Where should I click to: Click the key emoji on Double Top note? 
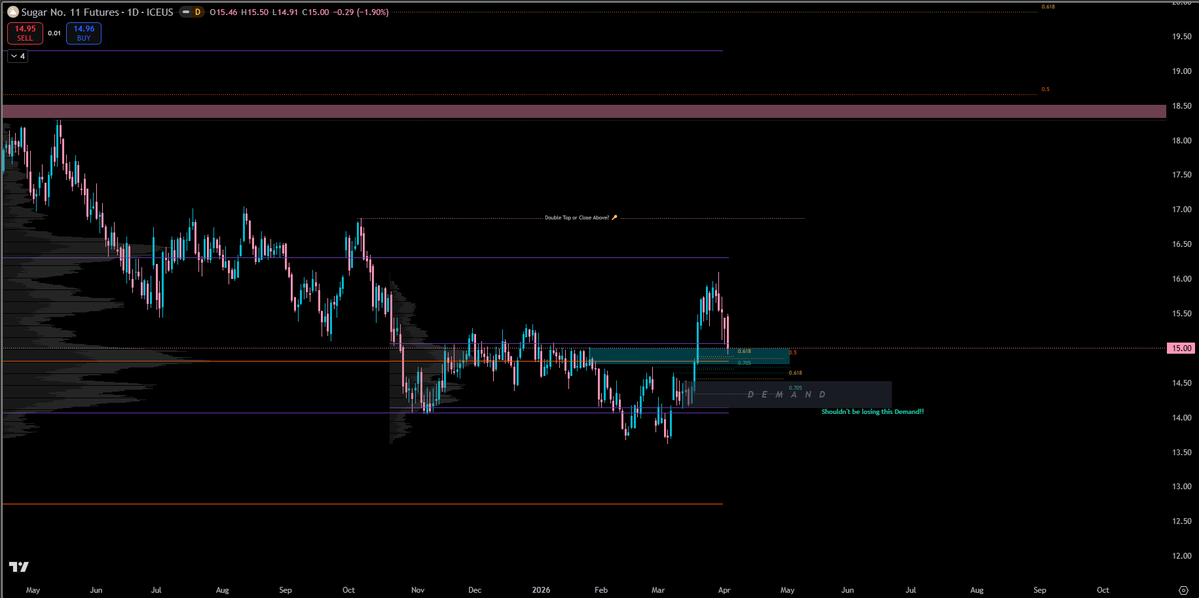coord(614,218)
